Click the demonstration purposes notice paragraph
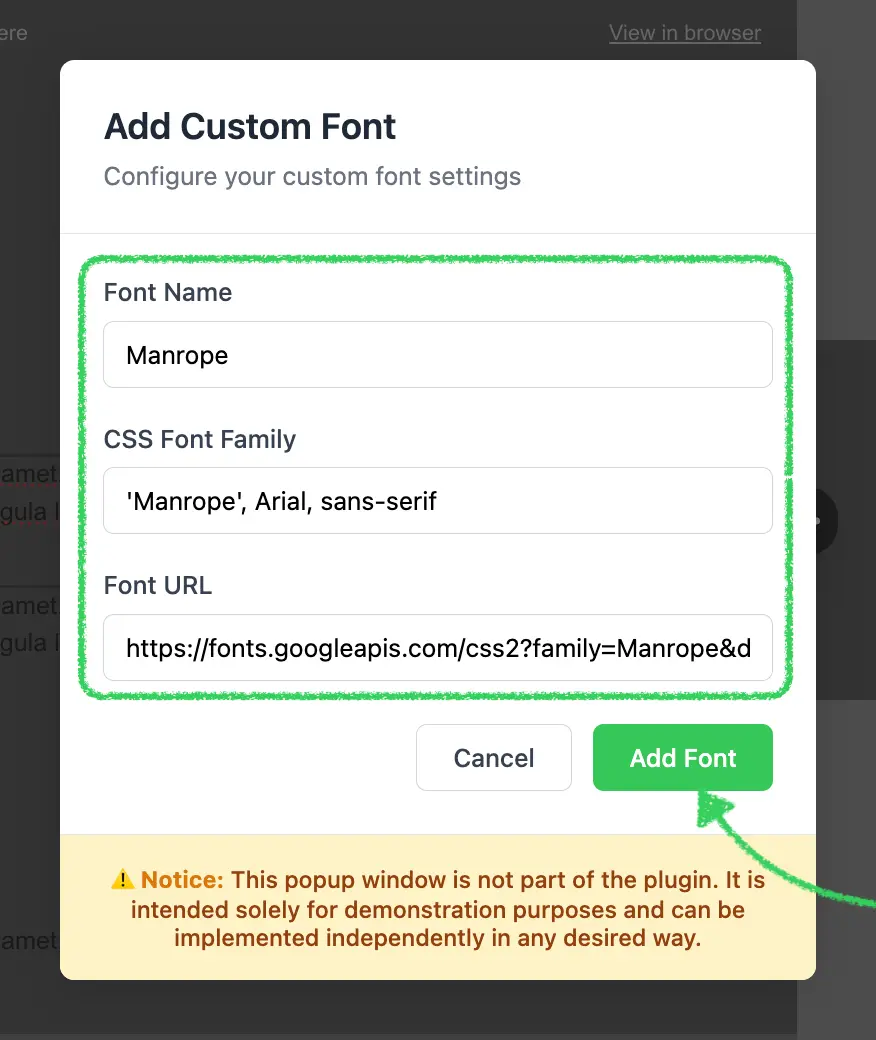Viewport: 876px width, 1040px height. [438, 909]
